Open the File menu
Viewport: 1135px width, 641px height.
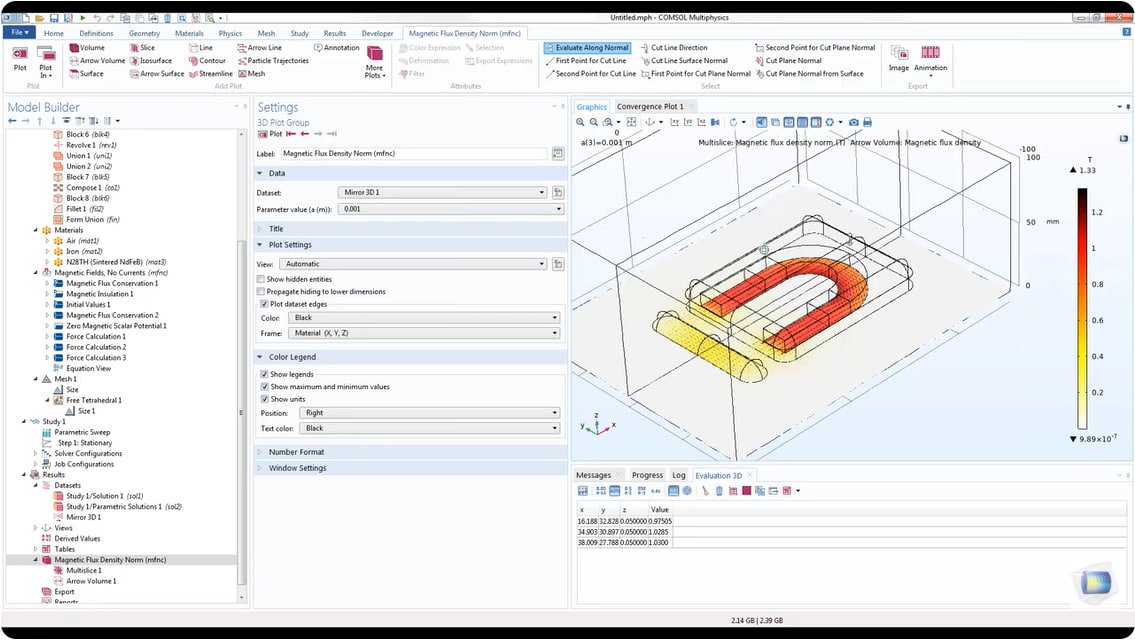pyautogui.click(x=19, y=33)
